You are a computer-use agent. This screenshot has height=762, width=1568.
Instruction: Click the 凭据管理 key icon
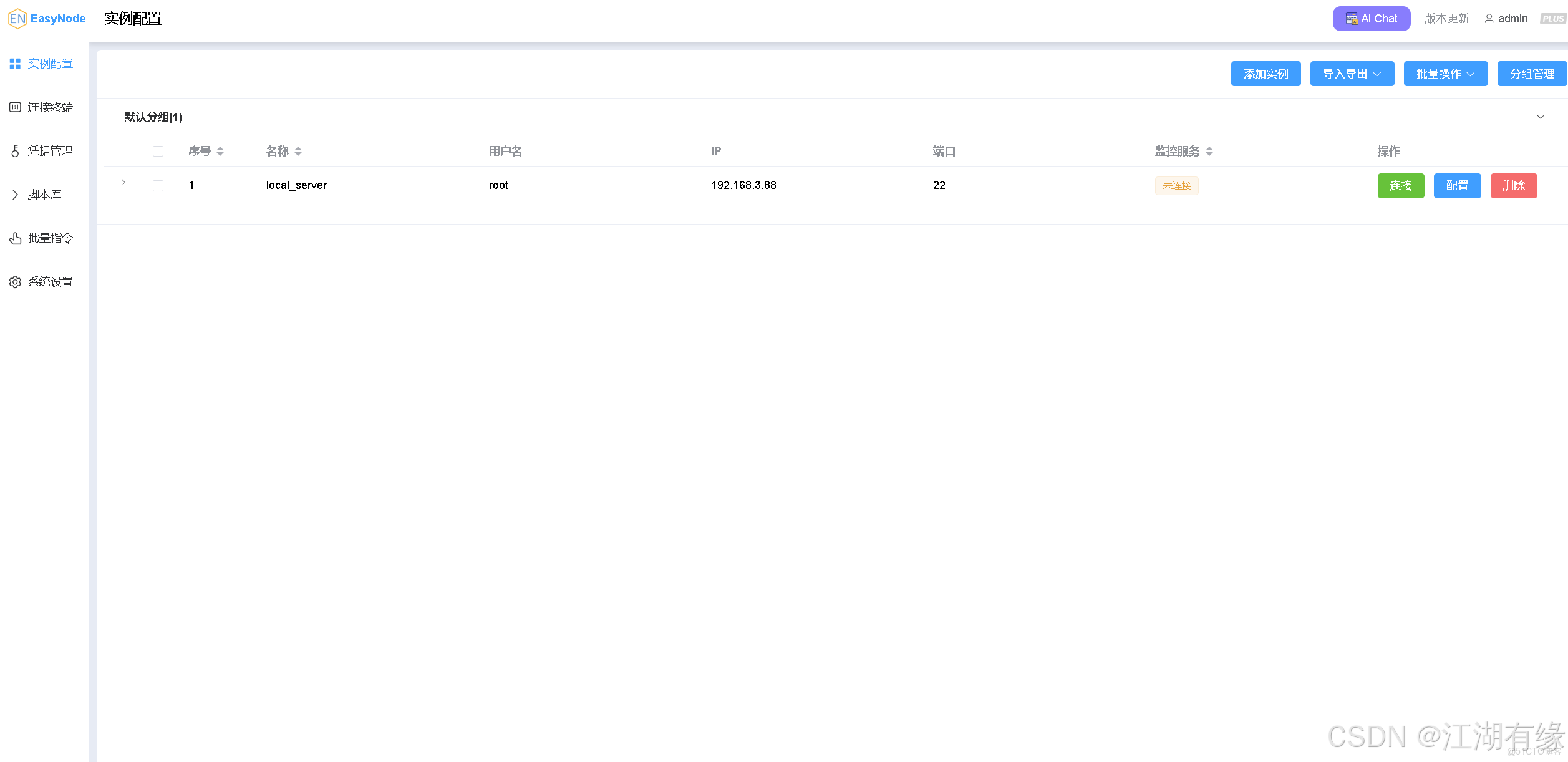point(15,151)
